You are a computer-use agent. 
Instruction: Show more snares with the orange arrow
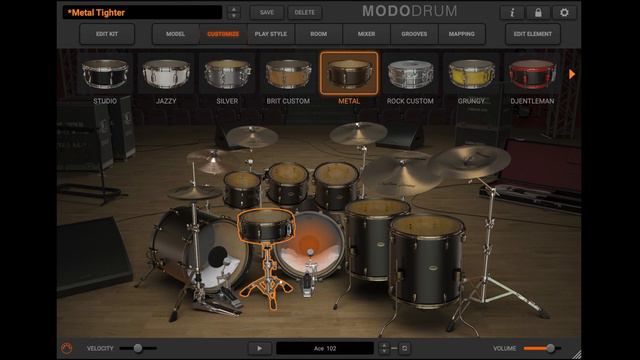pyautogui.click(x=572, y=74)
